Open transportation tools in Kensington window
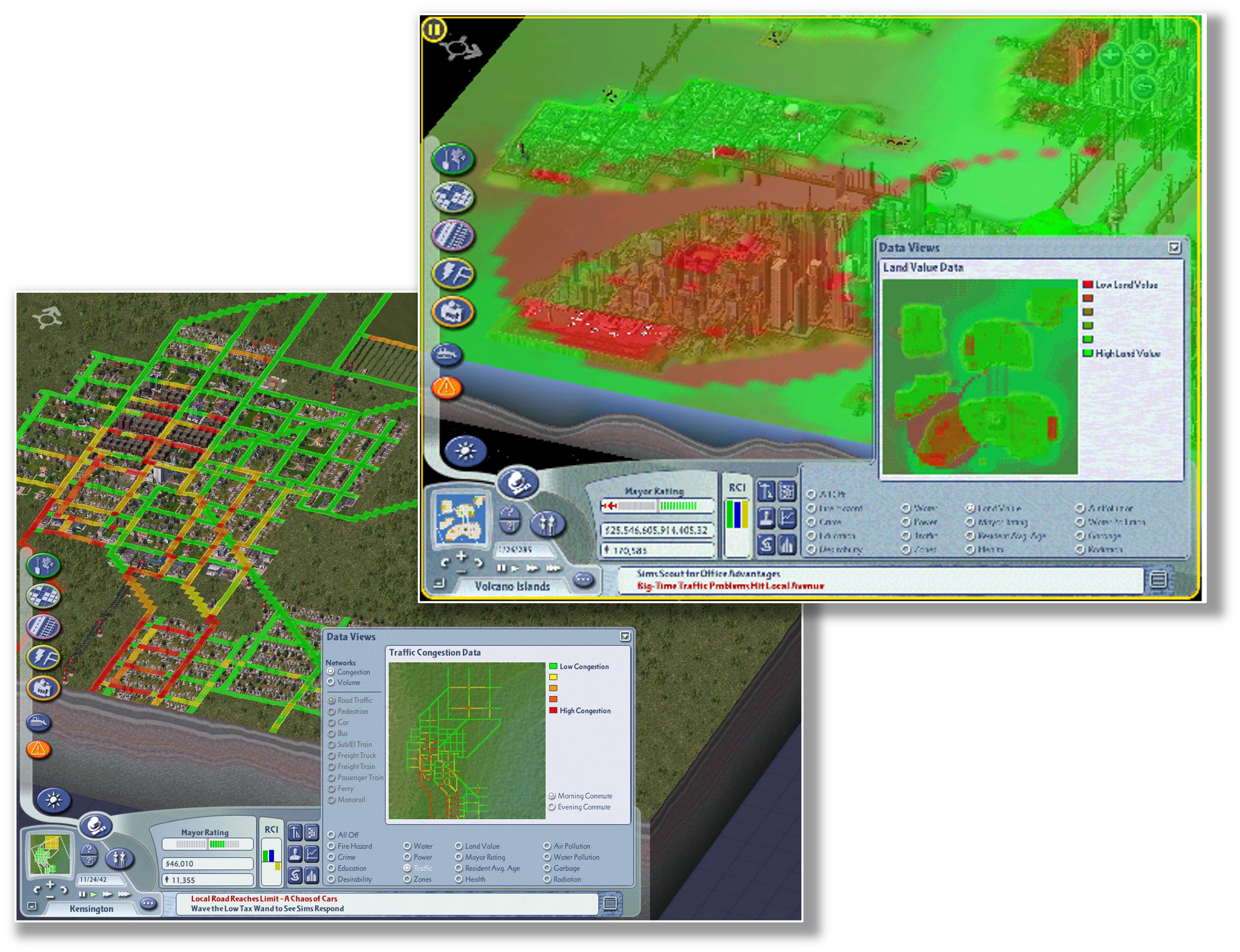This screenshot has width=1240, height=952. 43,627
